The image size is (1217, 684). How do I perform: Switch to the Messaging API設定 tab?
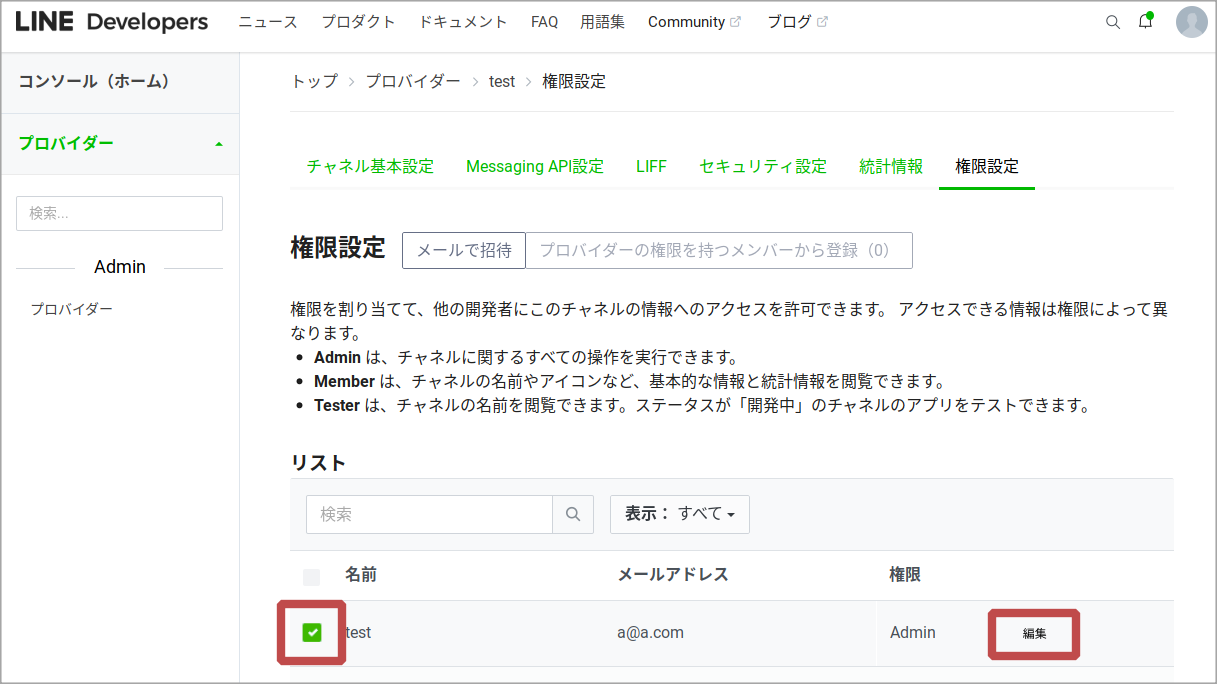535,167
